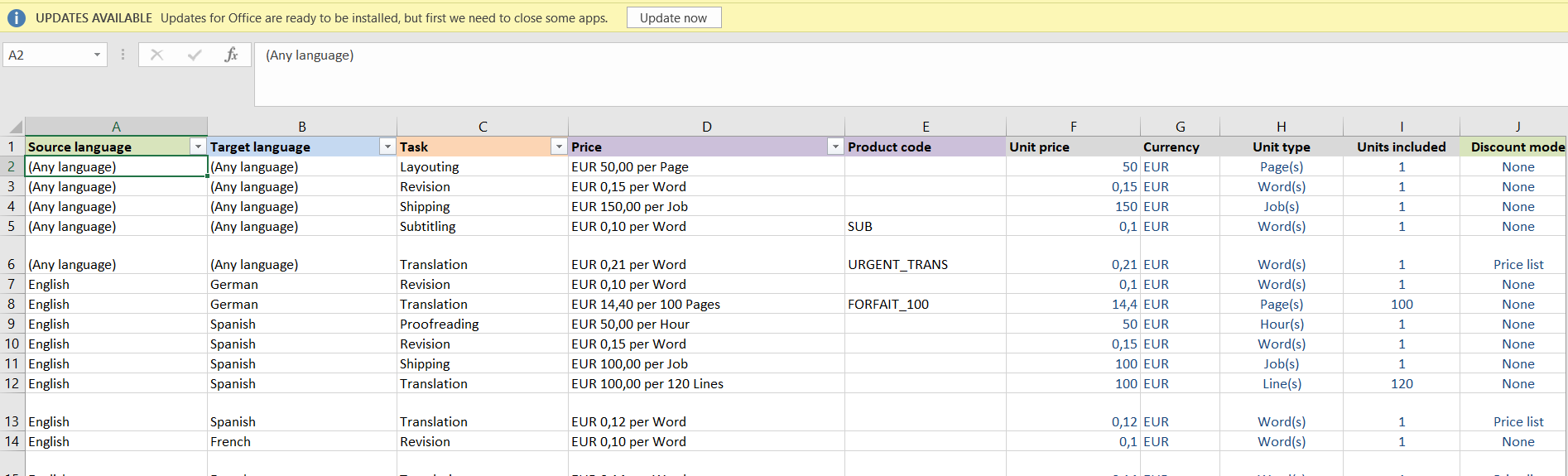The height and width of the screenshot is (476, 1568).
Task: Click the three-dot handle beside Name Box
Action: [123, 55]
